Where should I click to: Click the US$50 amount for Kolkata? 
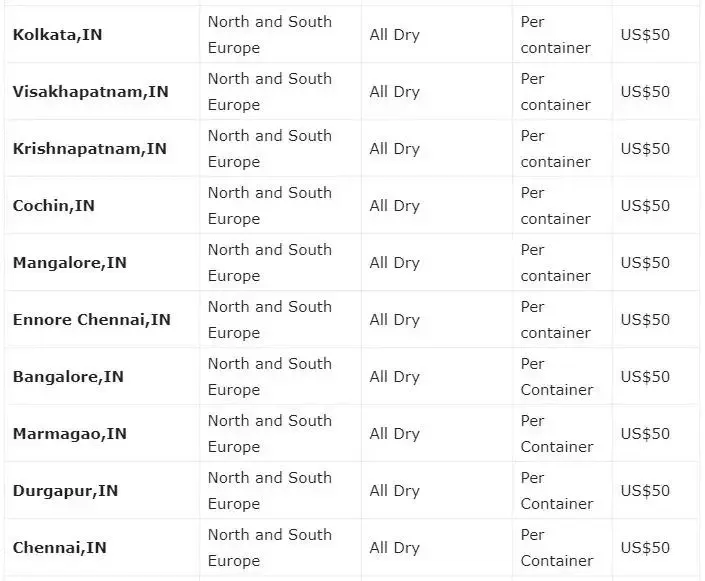[645, 35]
